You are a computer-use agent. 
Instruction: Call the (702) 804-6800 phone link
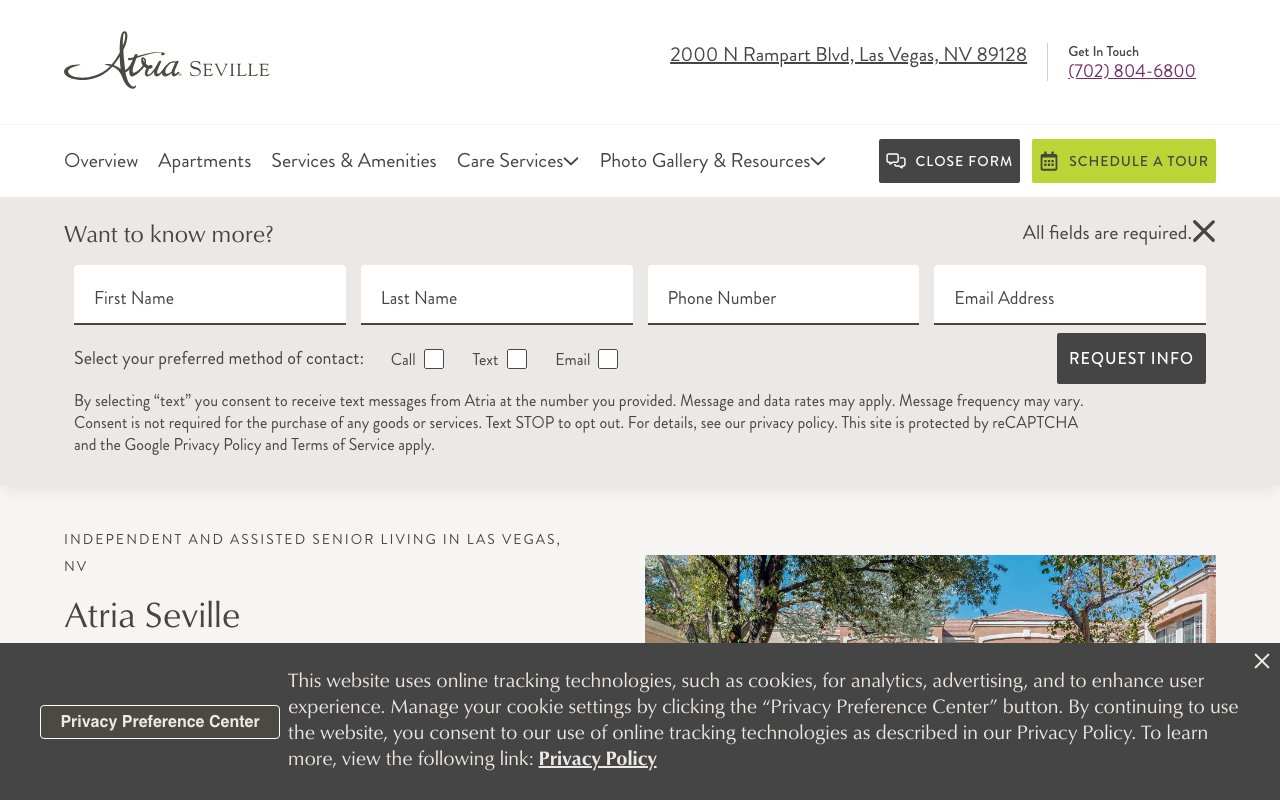pyautogui.click(x=1132, y=71)
